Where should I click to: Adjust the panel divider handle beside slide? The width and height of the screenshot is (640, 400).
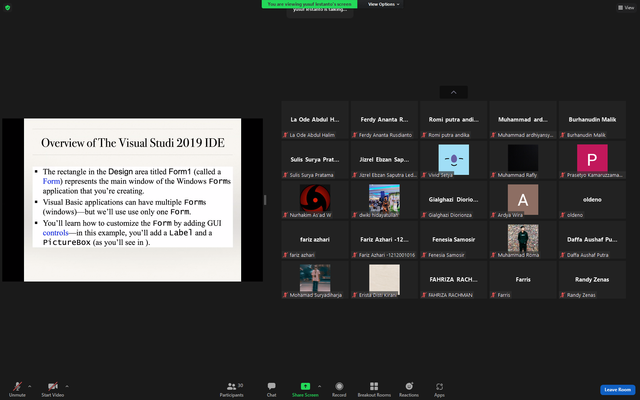coord(265,200)
